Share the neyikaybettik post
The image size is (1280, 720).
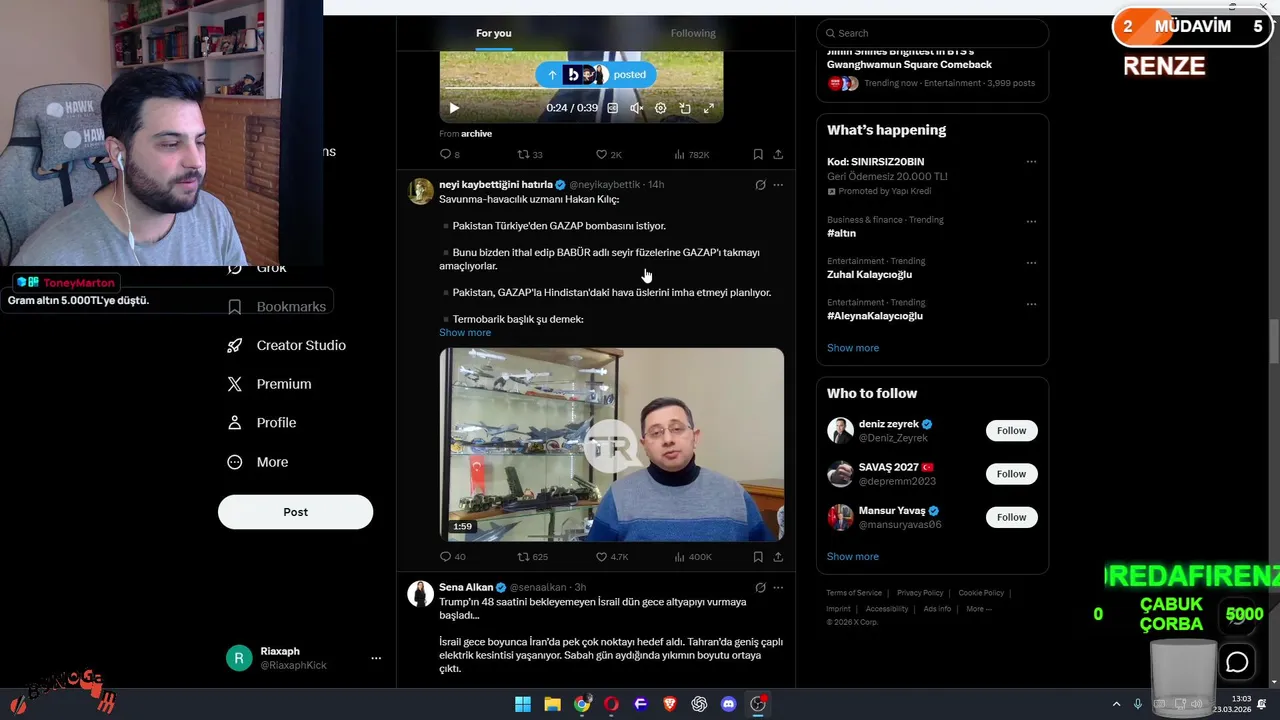(x=778, y=557)
